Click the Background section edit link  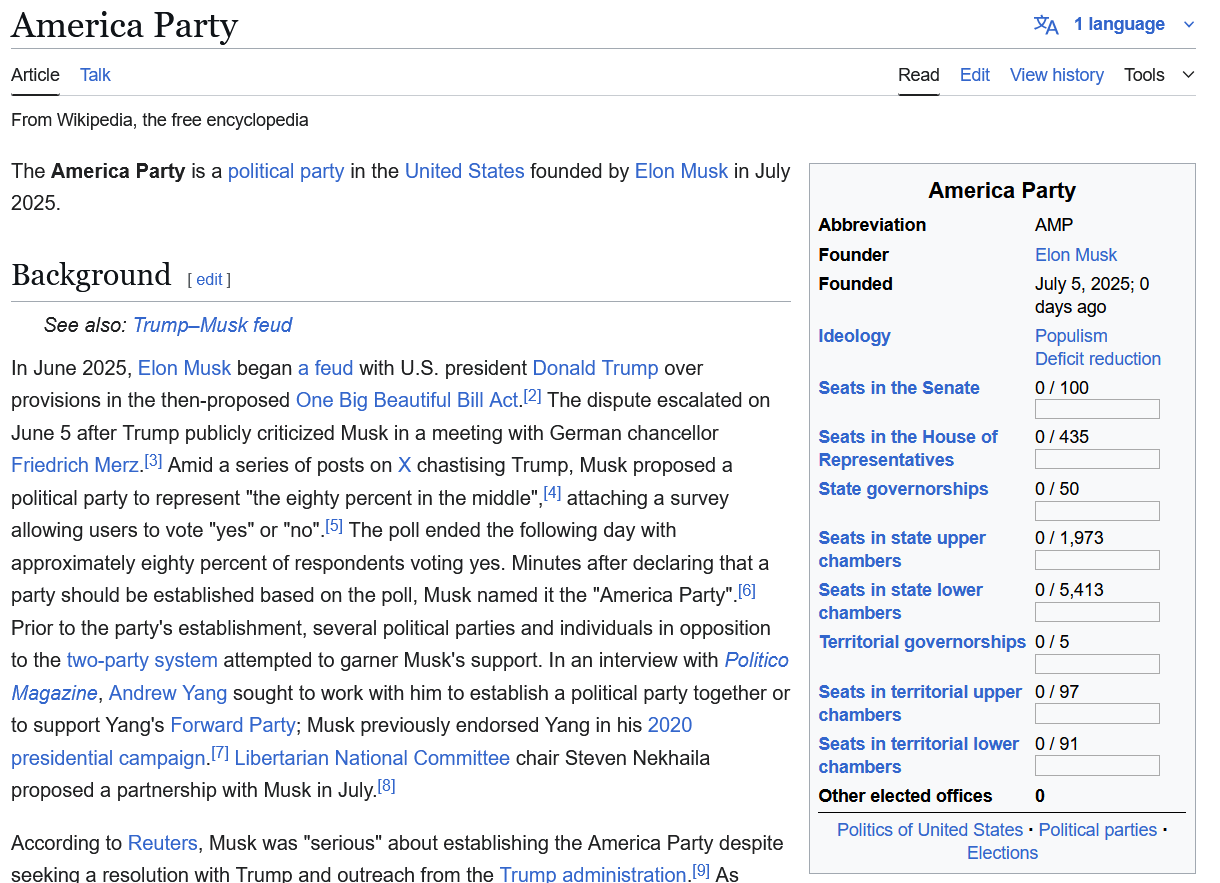pyautogui.click(x=209, y=279)
